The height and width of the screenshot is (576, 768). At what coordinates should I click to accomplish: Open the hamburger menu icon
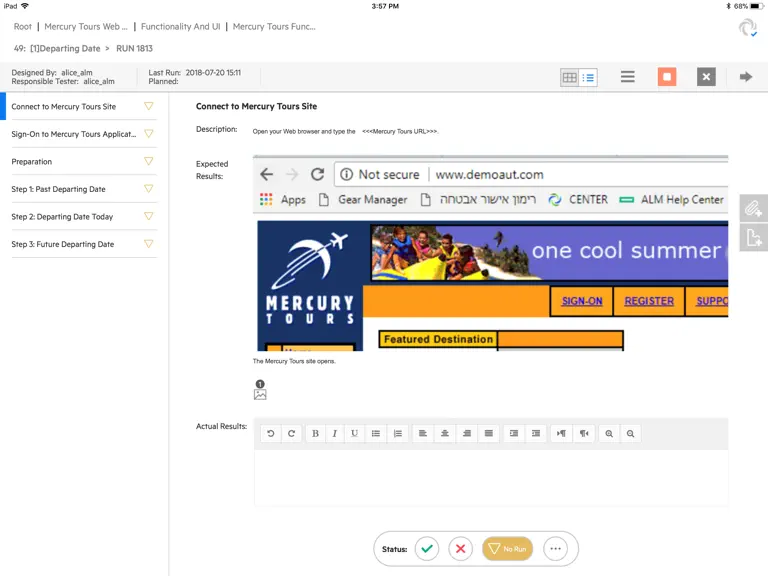pos(627,77)
